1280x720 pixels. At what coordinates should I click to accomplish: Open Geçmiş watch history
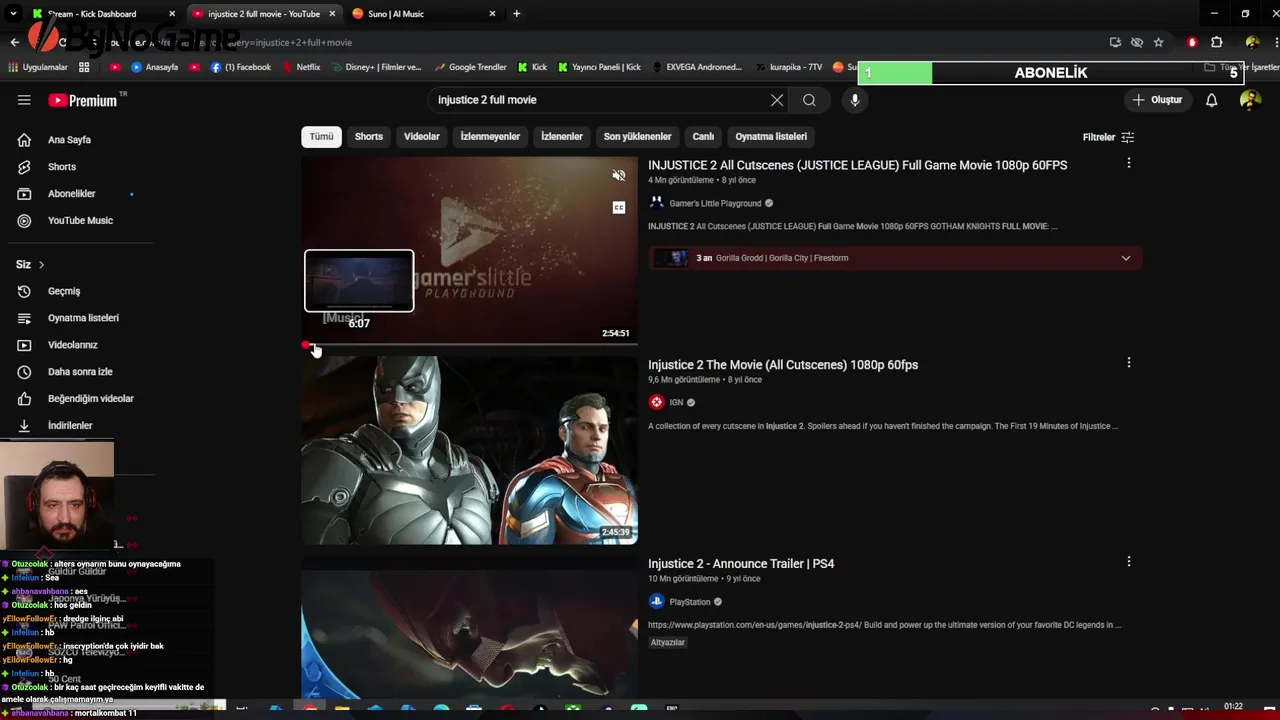click(x=64, y=291)
